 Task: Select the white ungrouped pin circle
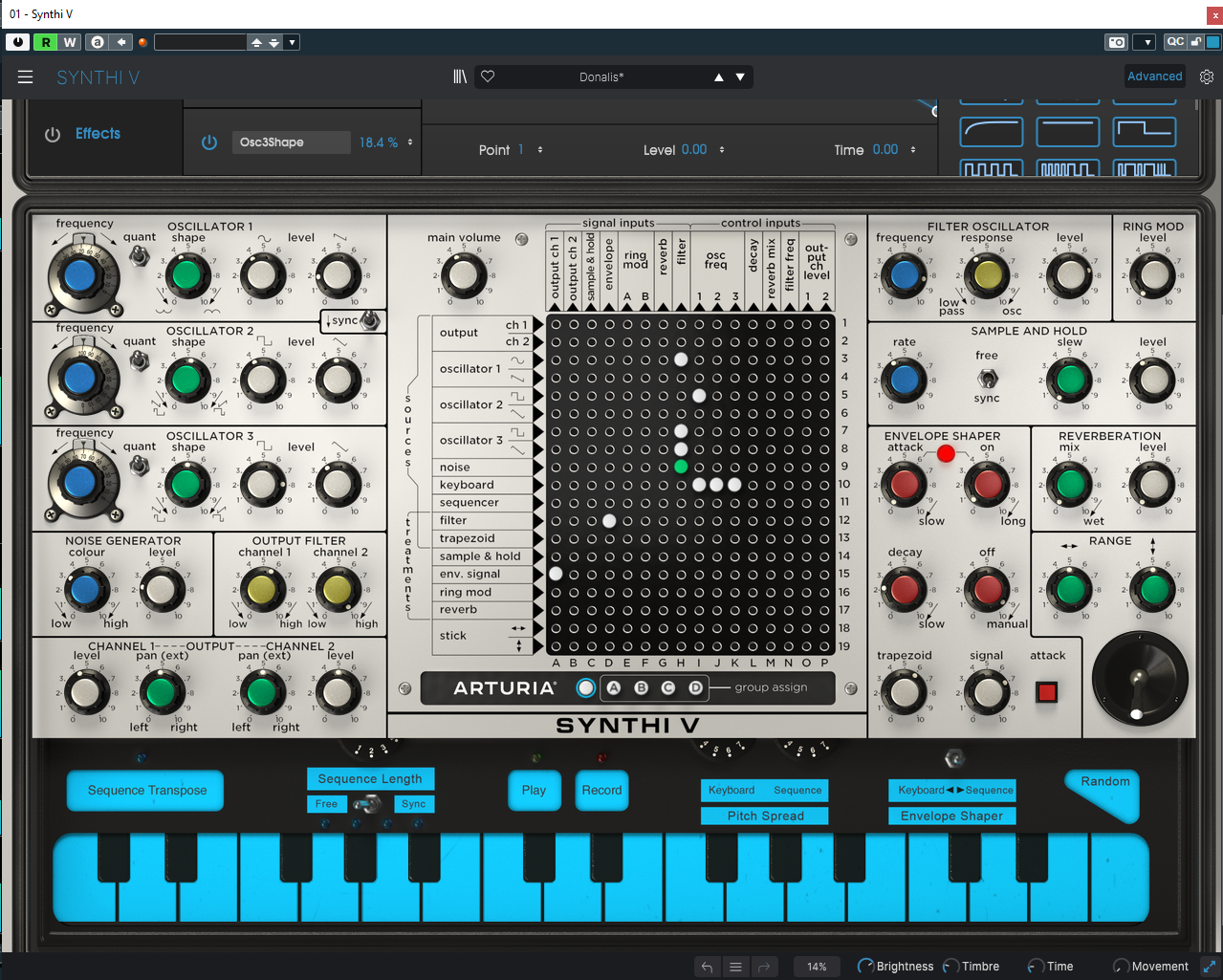586,687
